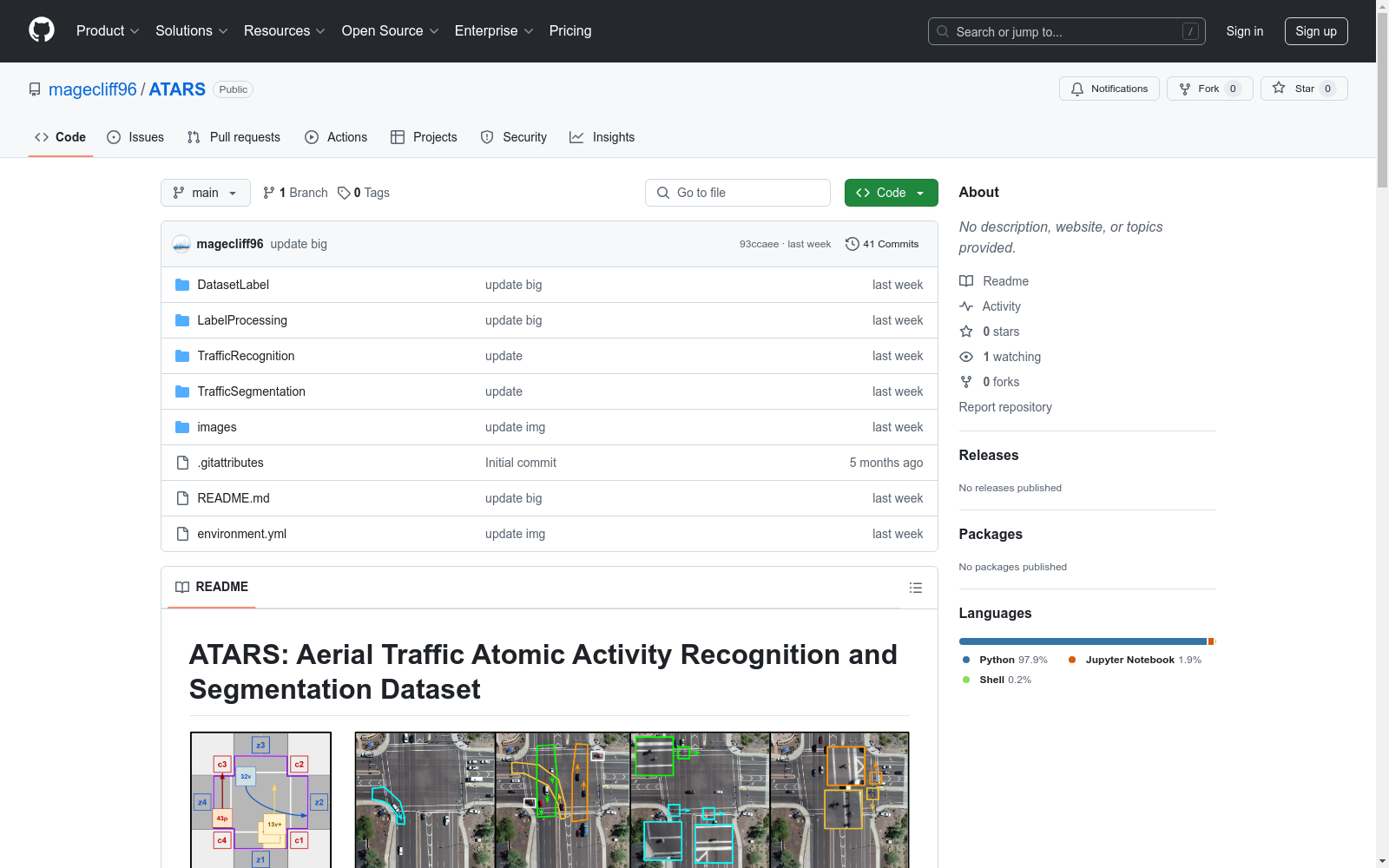1389x868 pixels.
Task: View the 41 Commits history
Action: (882, 244)
